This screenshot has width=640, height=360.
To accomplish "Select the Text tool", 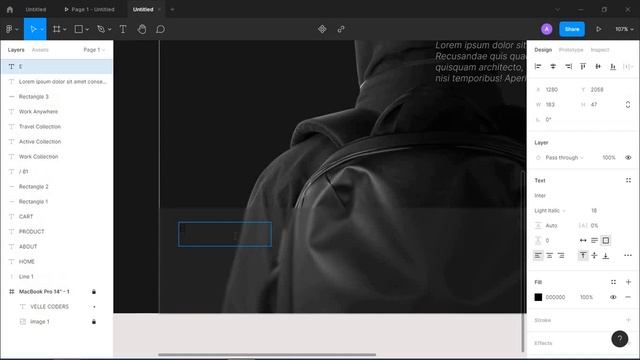I will tap(123, 29).
